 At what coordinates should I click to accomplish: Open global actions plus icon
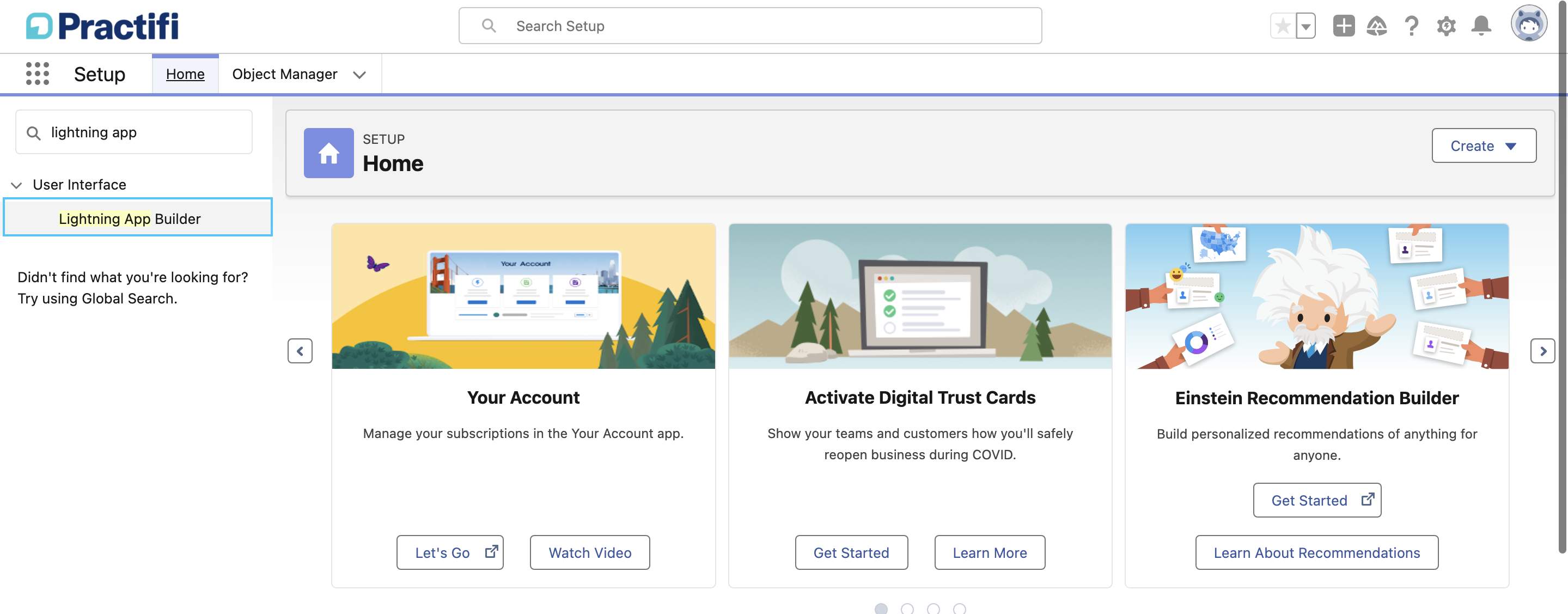[1344, 26]
